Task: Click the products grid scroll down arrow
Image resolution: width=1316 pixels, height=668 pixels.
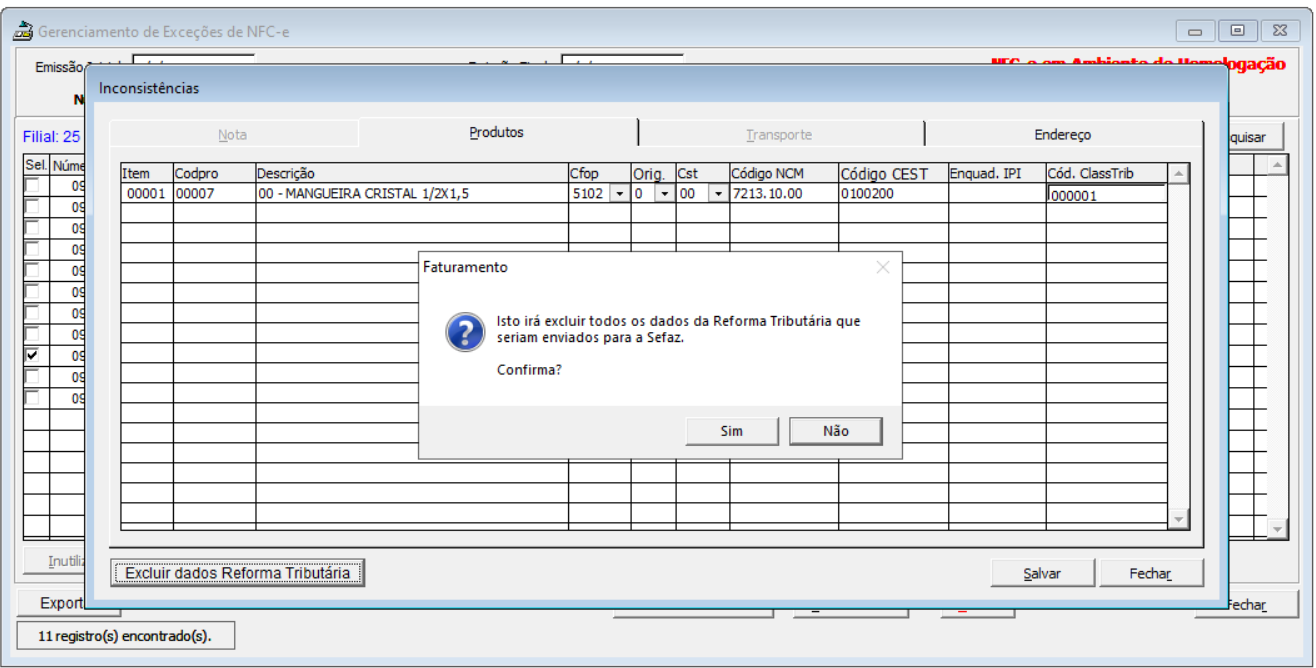Action: tap(1179, 518)
